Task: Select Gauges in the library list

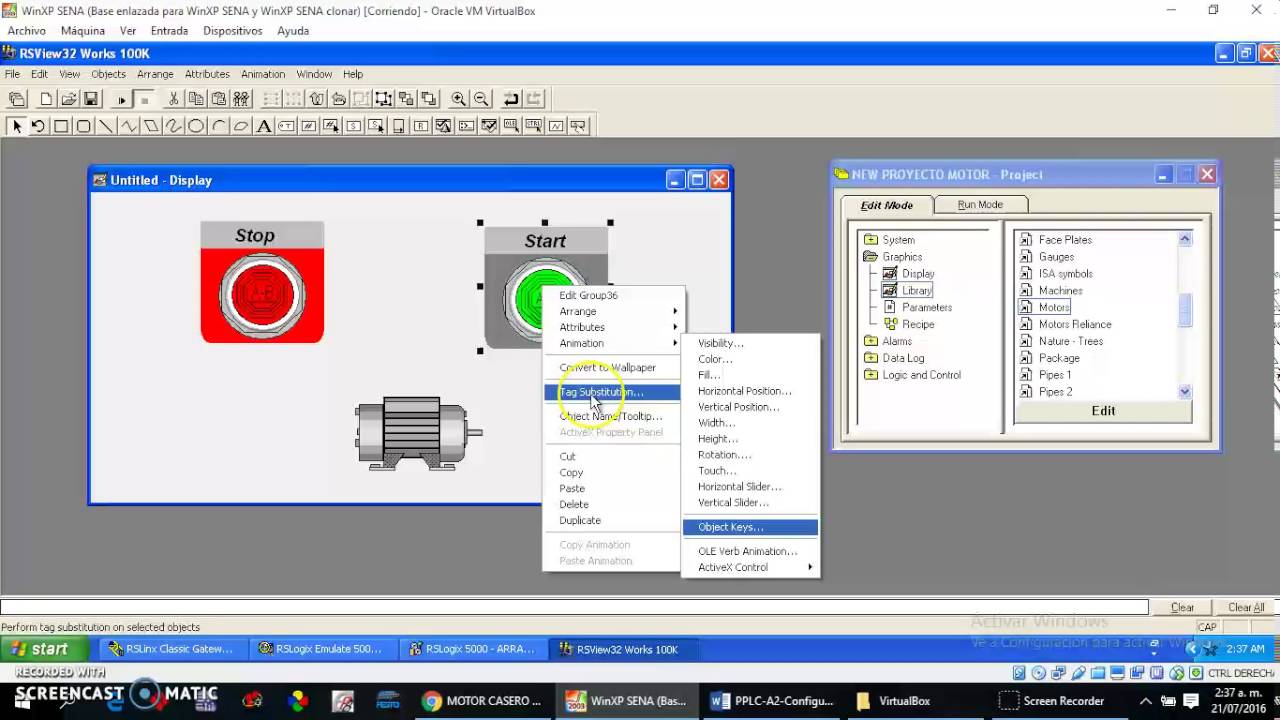Action: 1056,257
